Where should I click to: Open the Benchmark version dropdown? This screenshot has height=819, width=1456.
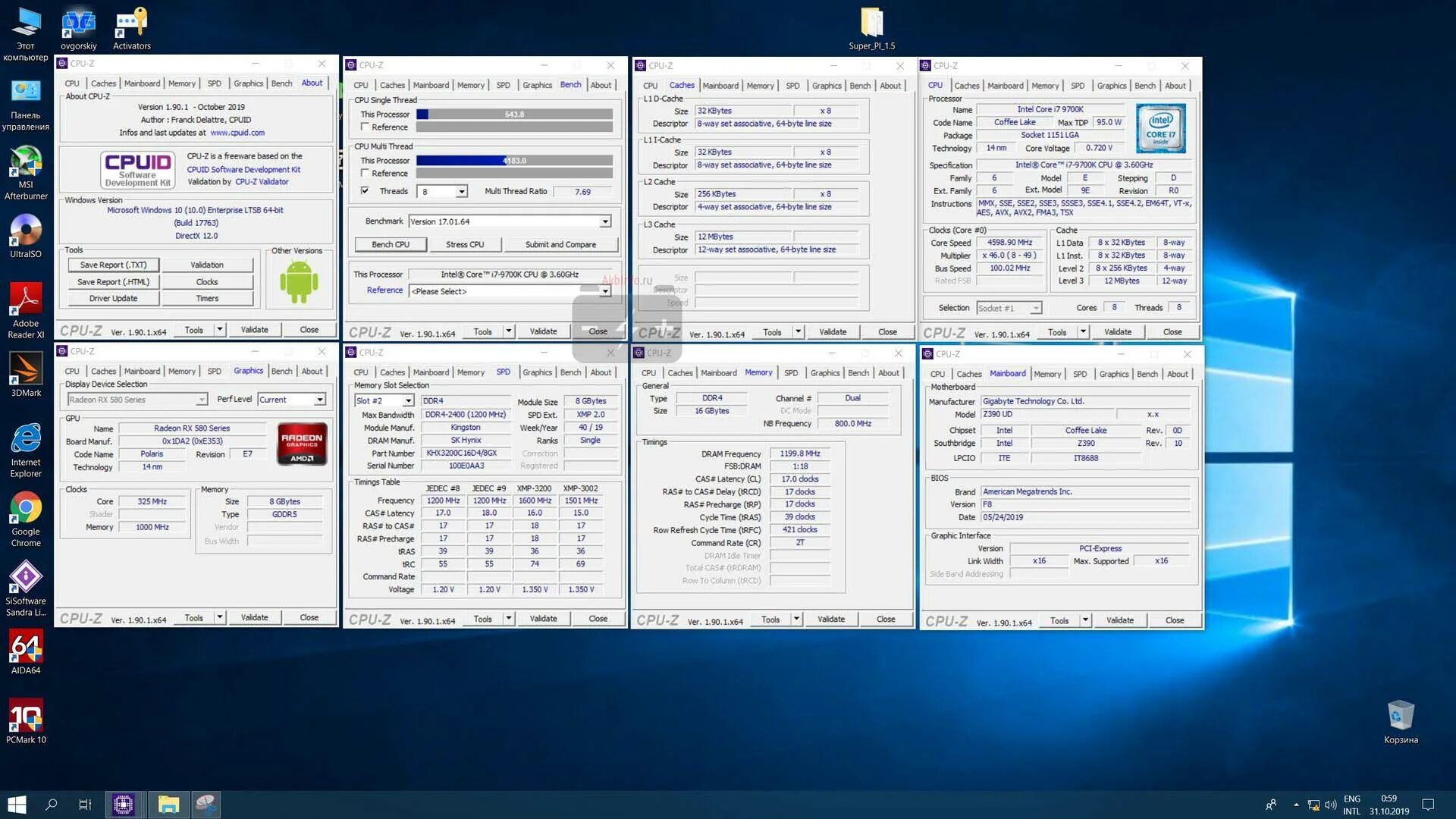(x=605, y=221)
